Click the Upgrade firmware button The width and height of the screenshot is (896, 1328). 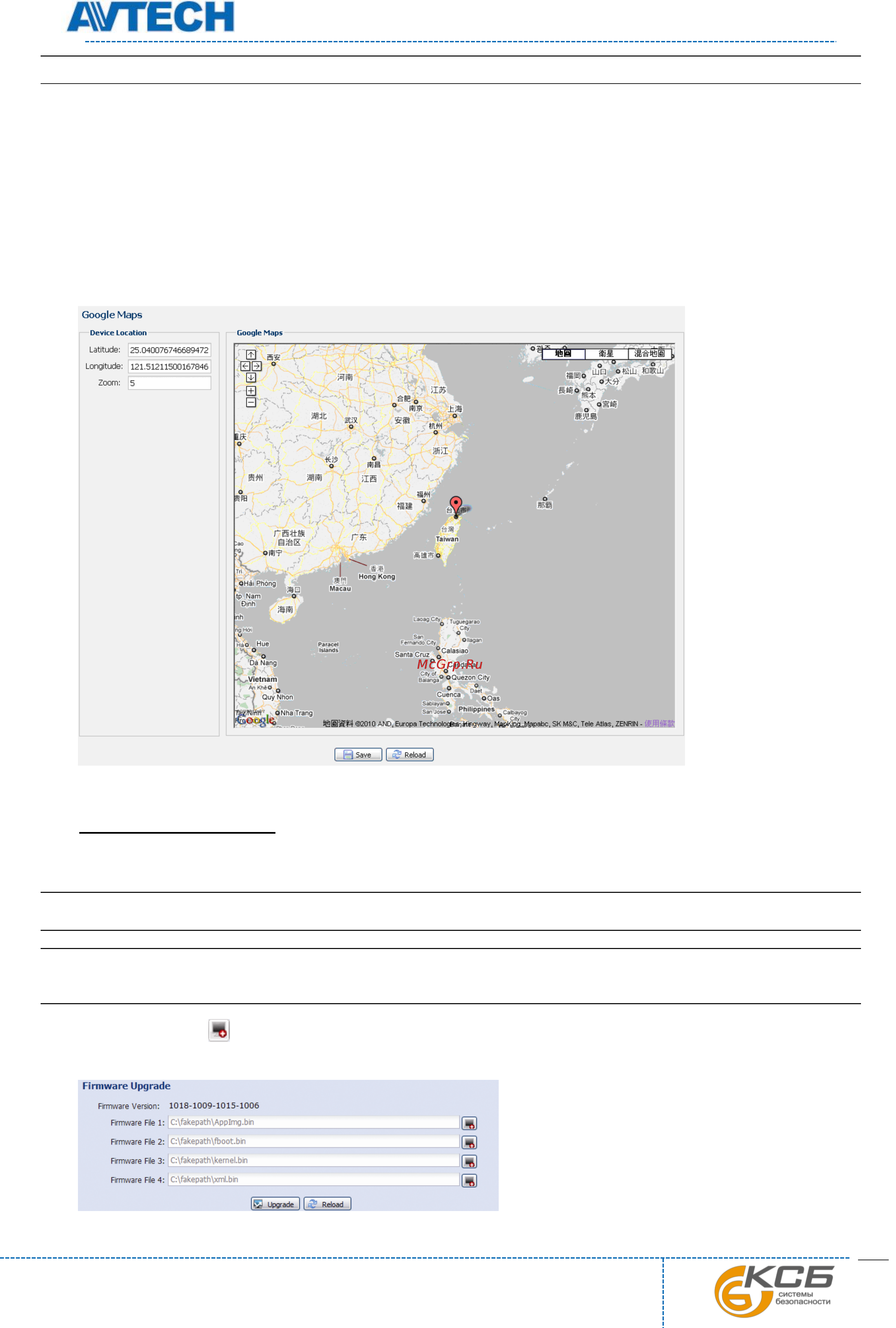tap(275, 1204)
